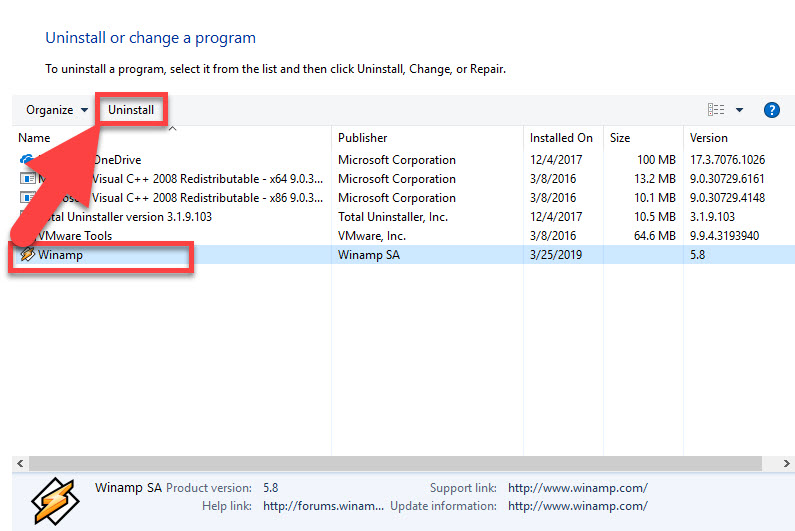This screenshot has height=531, width=795.
Task: Open the forums.winam... help link
Action: pyautogui.click(x=323, y=506)
